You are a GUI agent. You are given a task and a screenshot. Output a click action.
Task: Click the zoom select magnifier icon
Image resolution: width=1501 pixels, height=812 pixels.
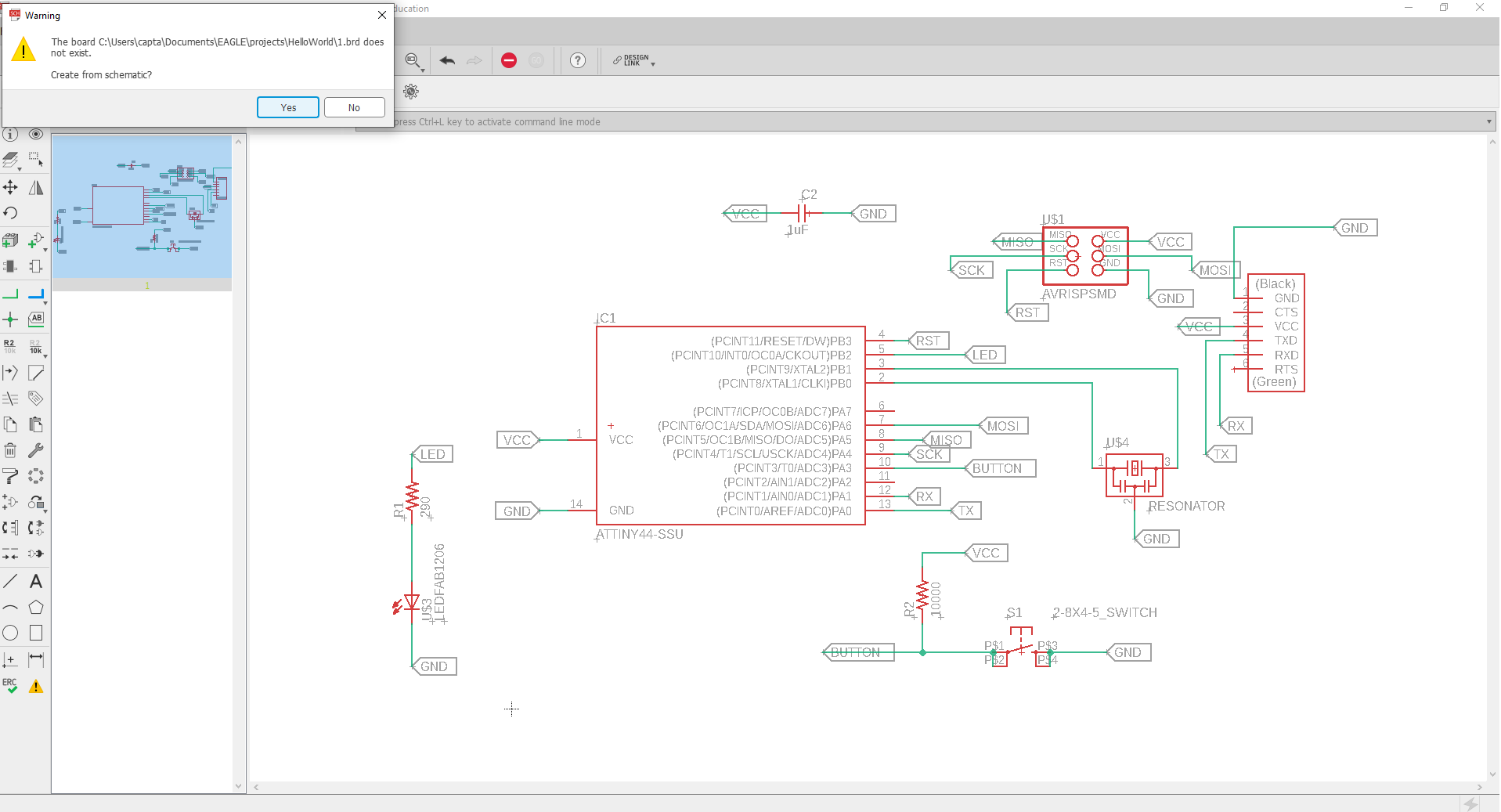click(x=413, y=60)
